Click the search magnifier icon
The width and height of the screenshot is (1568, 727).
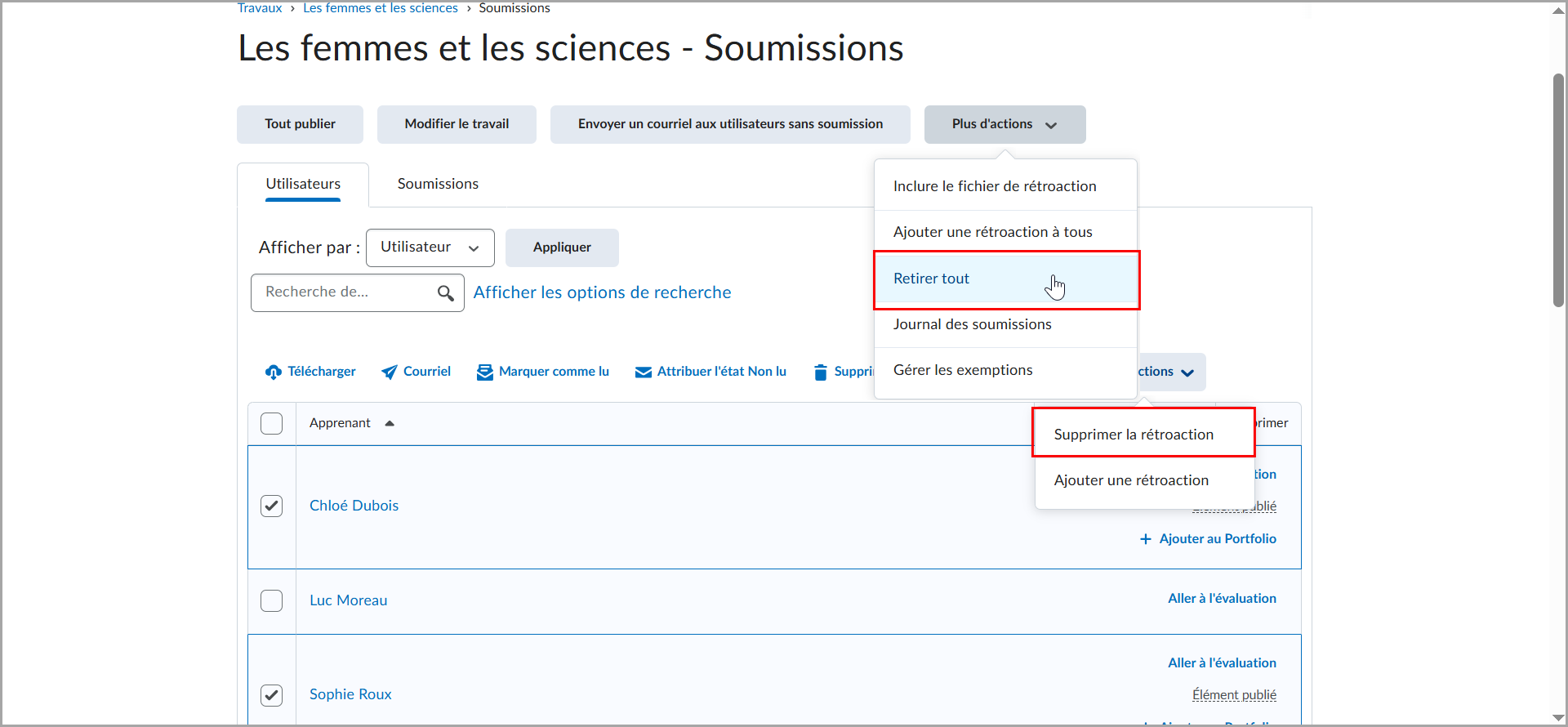(x=445, y=292)
